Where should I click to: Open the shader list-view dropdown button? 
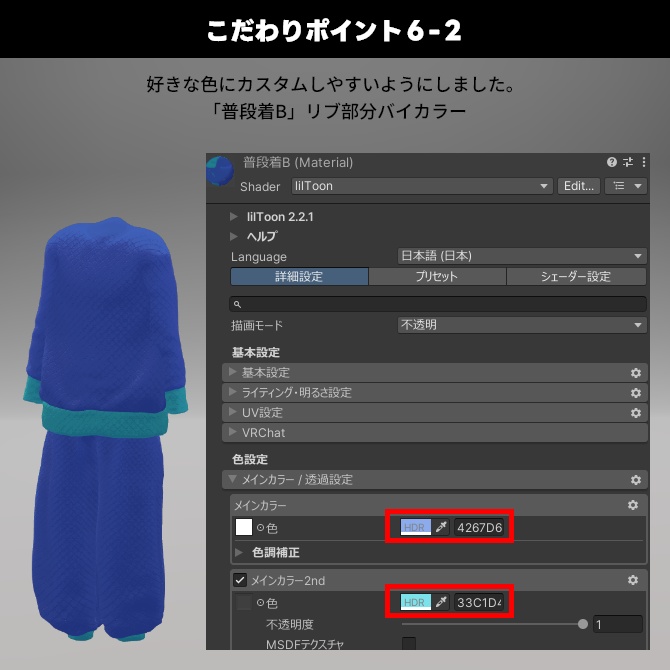click(x=626, y=186)
